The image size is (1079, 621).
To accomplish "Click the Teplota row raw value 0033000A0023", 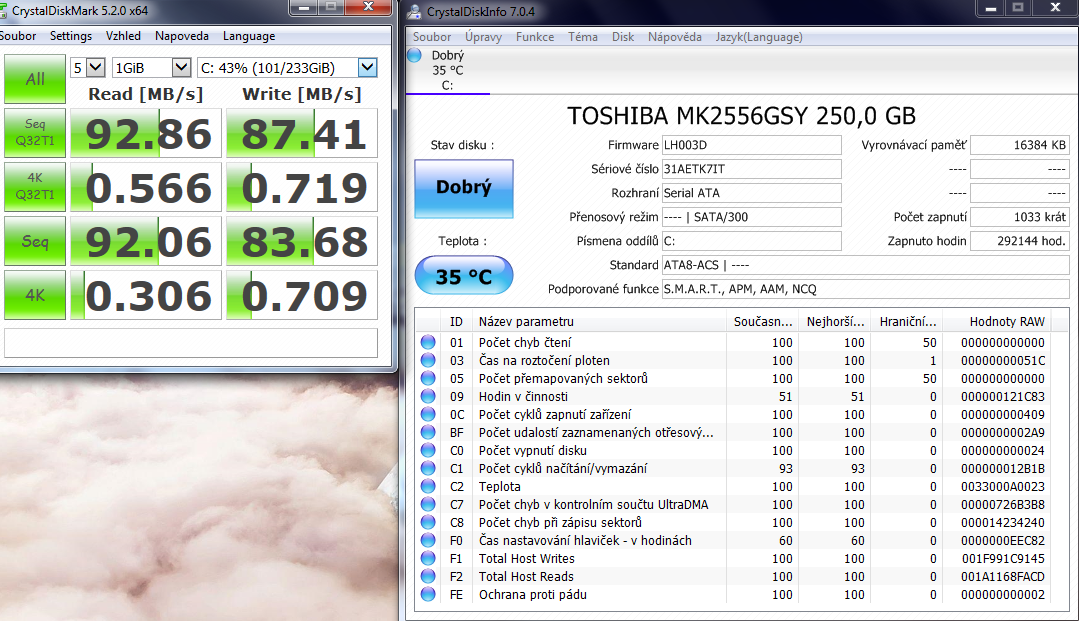I will tap(1003, 486).
